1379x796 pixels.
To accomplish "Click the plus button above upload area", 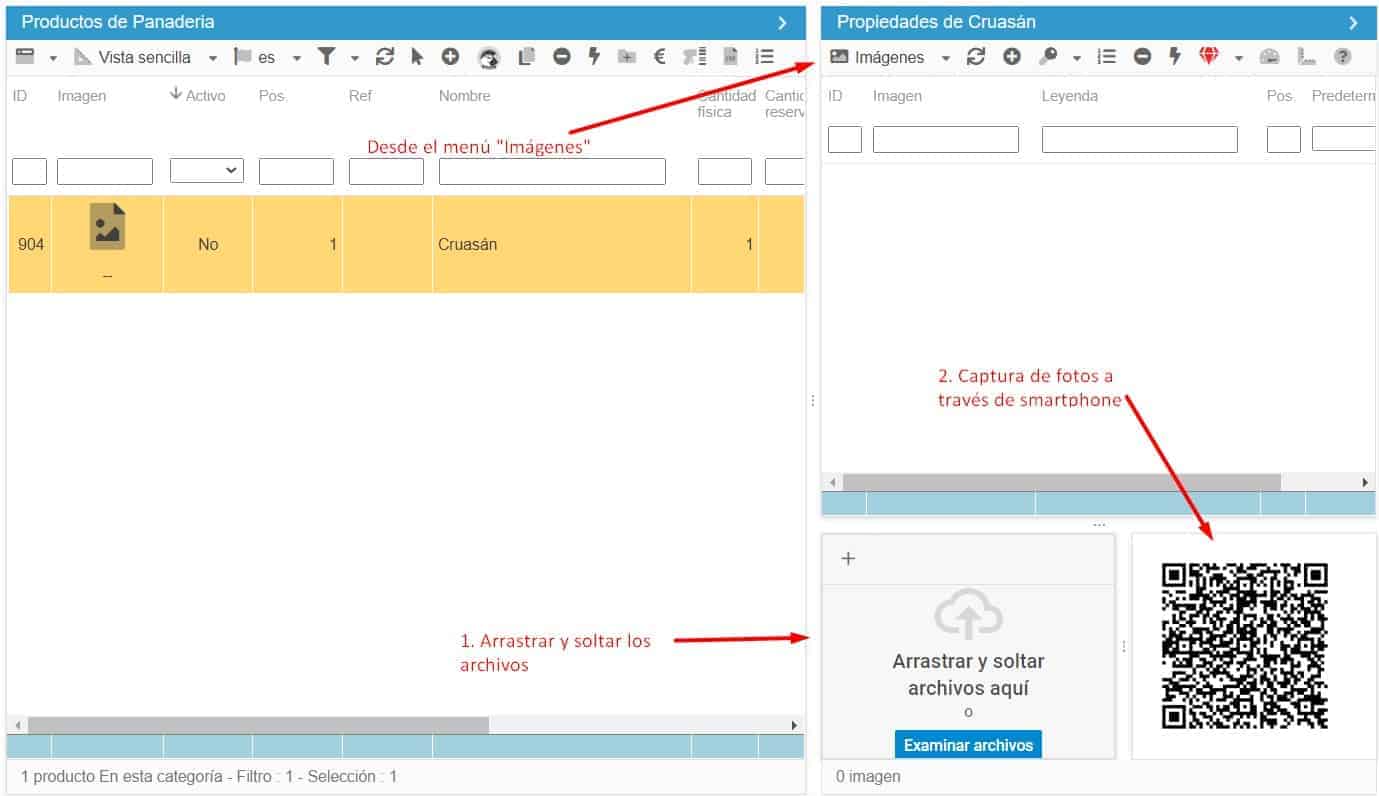I will click(x=848, y=558).
